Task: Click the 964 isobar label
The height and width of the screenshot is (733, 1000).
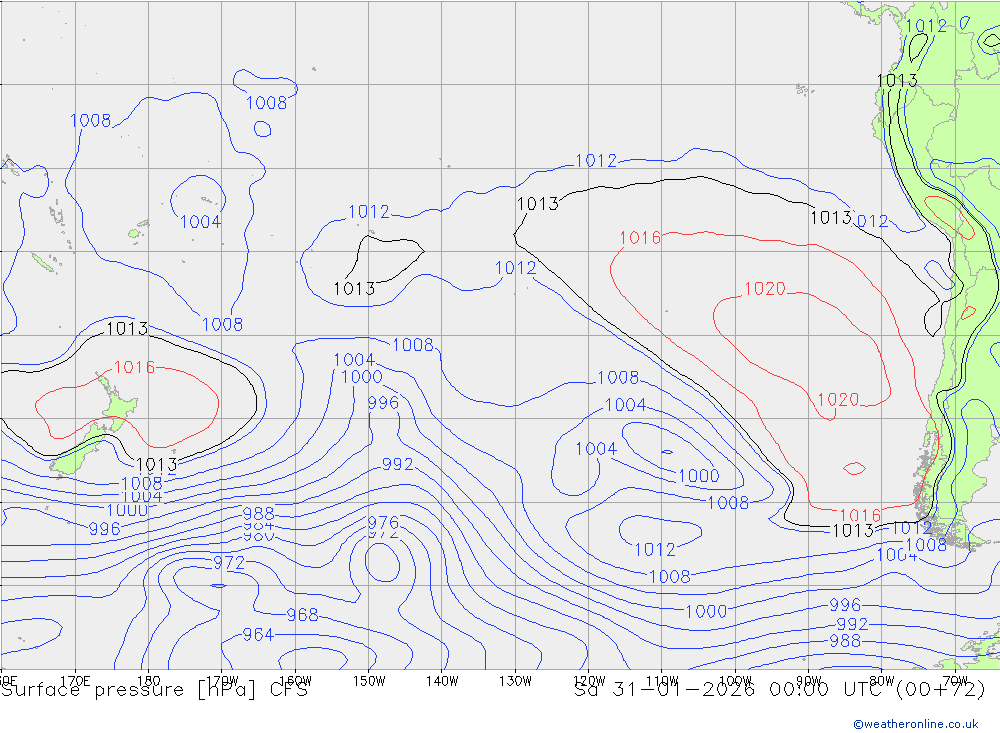Action: tap(258, 635)
